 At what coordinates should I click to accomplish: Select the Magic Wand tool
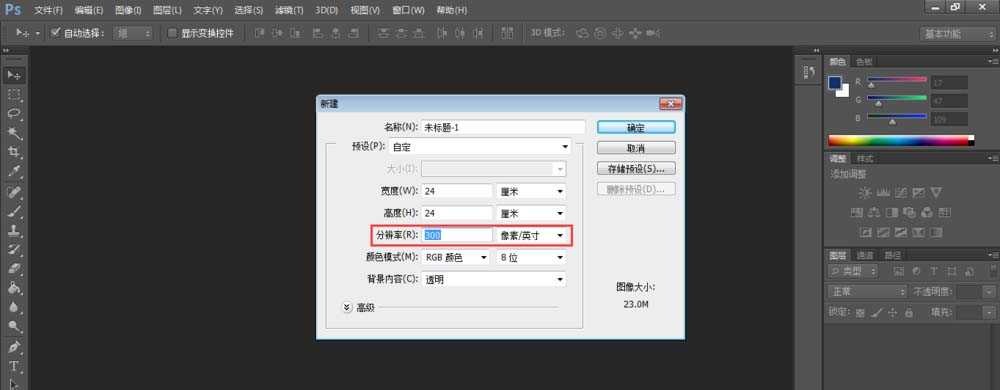(x=14, y=133)
